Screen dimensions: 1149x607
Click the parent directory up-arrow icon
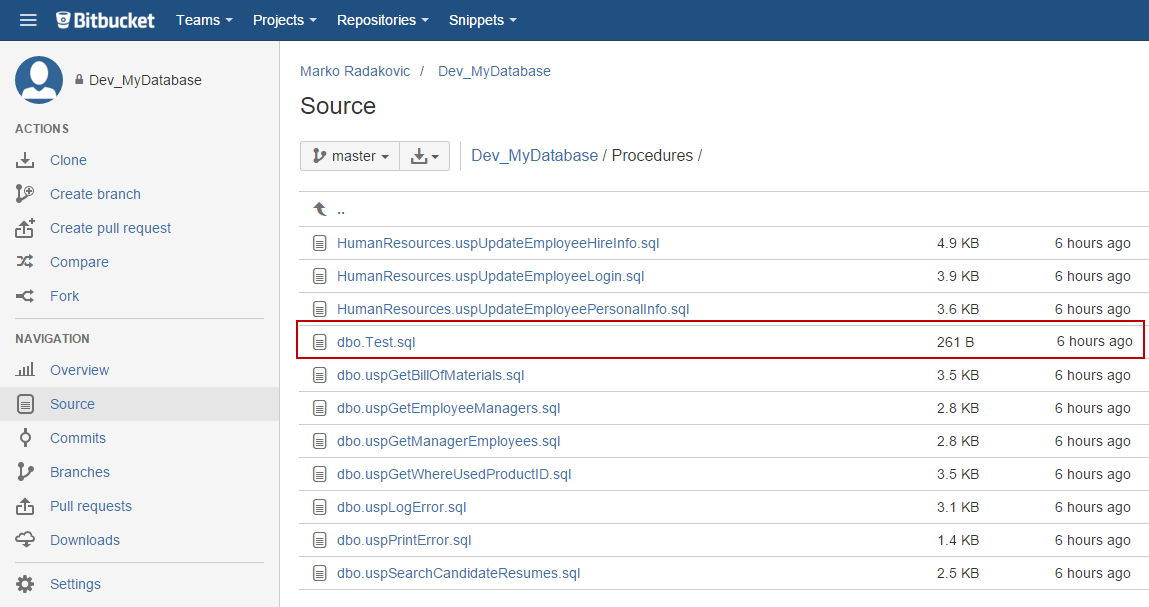pos(320,209)
